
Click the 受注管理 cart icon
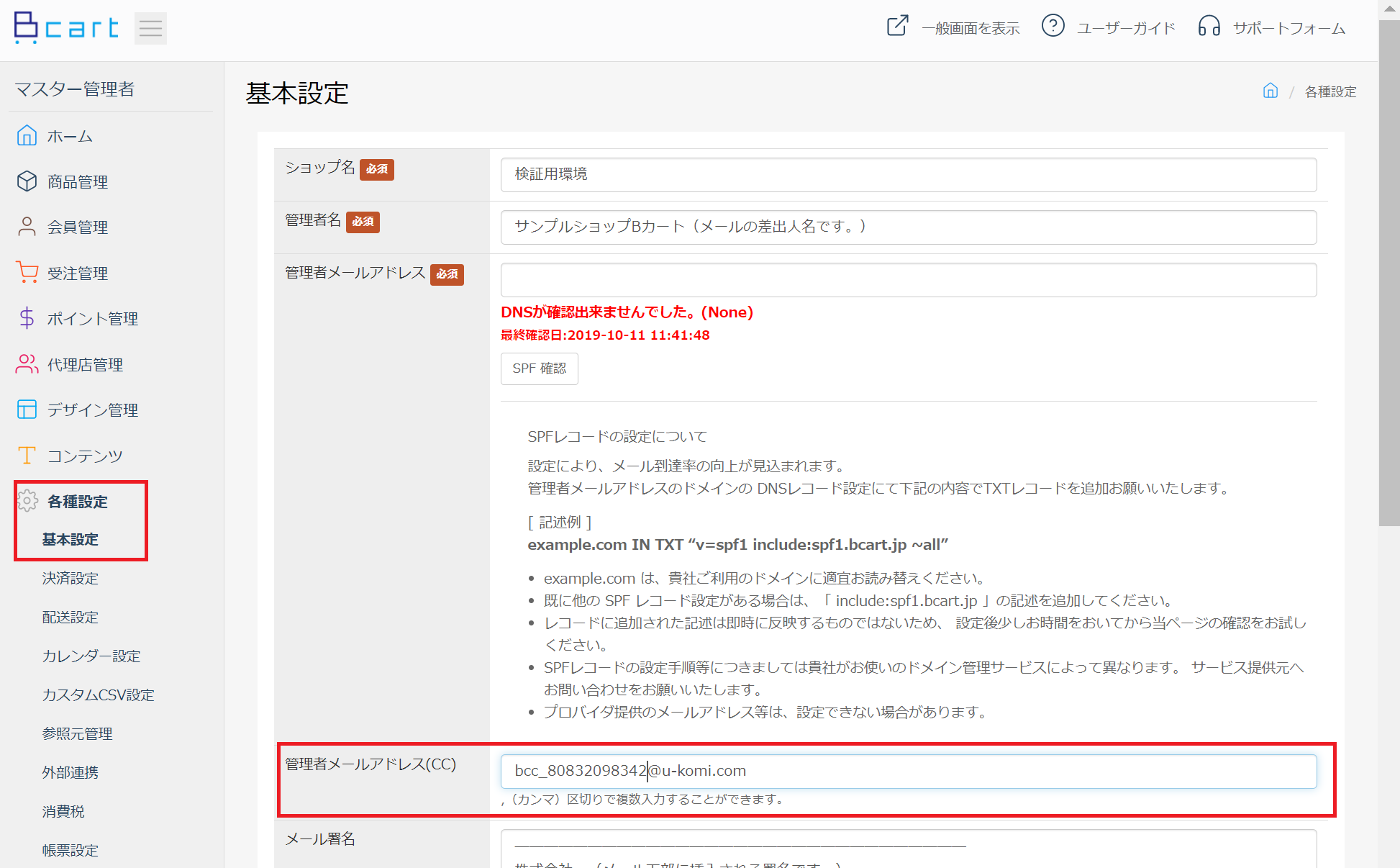pos(27,273)
